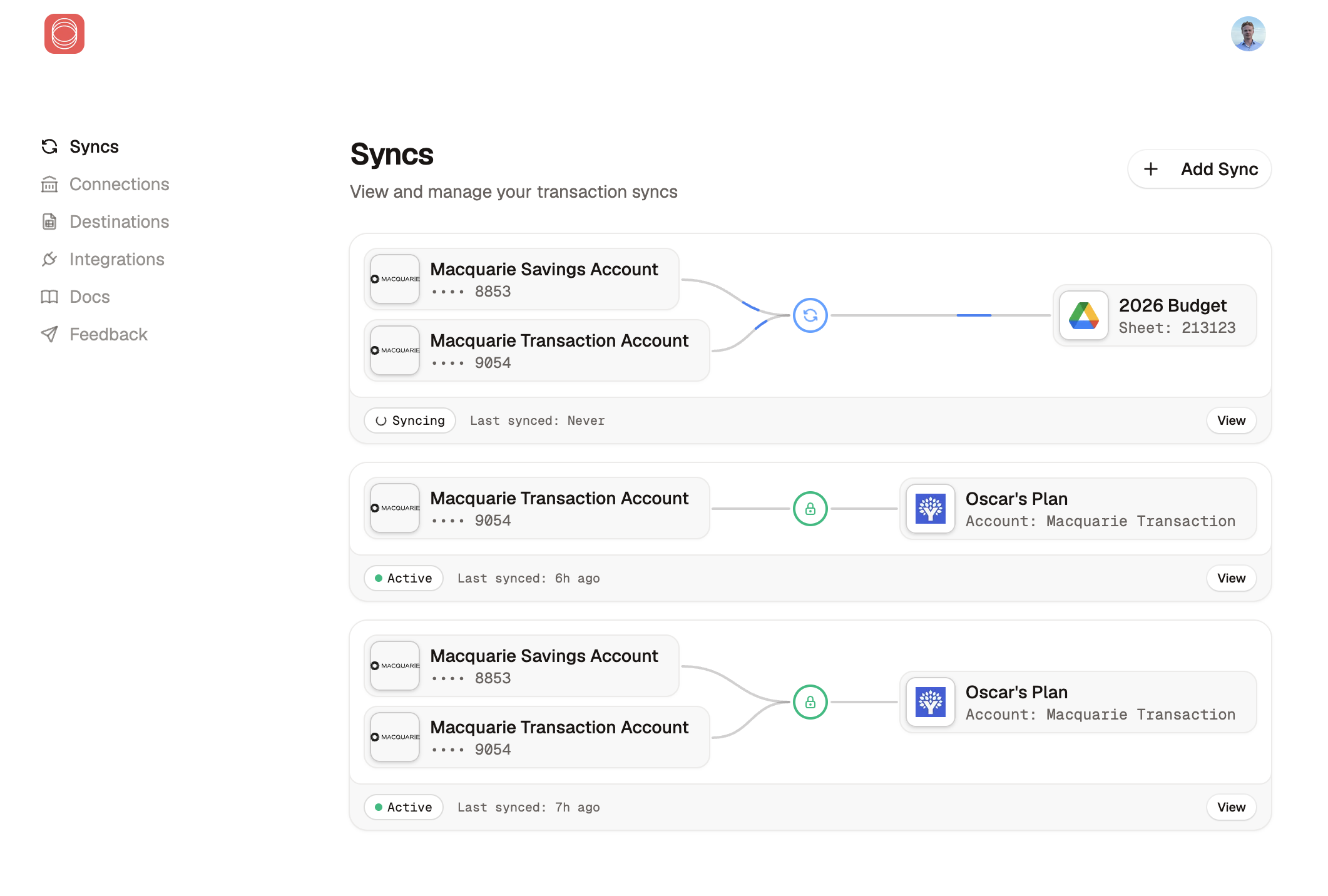Open Connections in the sidebar
The image size is (1328, 896).
pyautogui.click(x=119, y=184)
